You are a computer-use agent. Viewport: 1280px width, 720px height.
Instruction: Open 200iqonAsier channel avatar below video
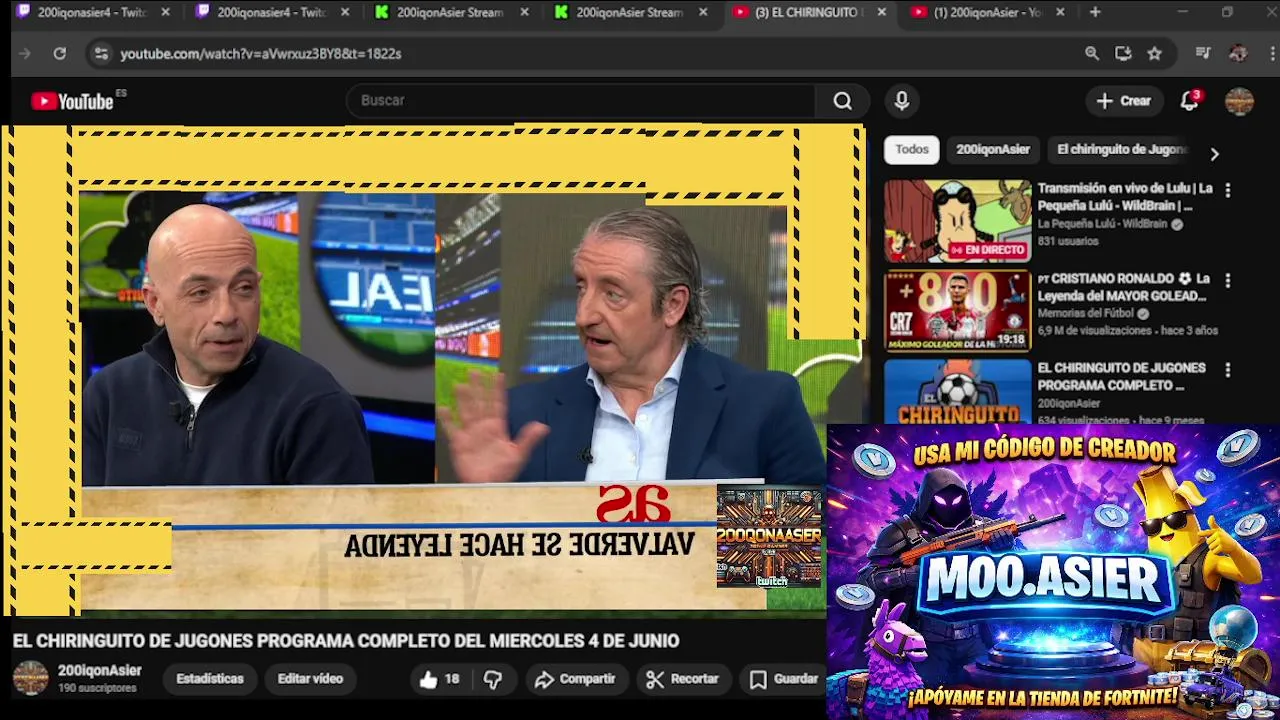[x=30, y=678]
